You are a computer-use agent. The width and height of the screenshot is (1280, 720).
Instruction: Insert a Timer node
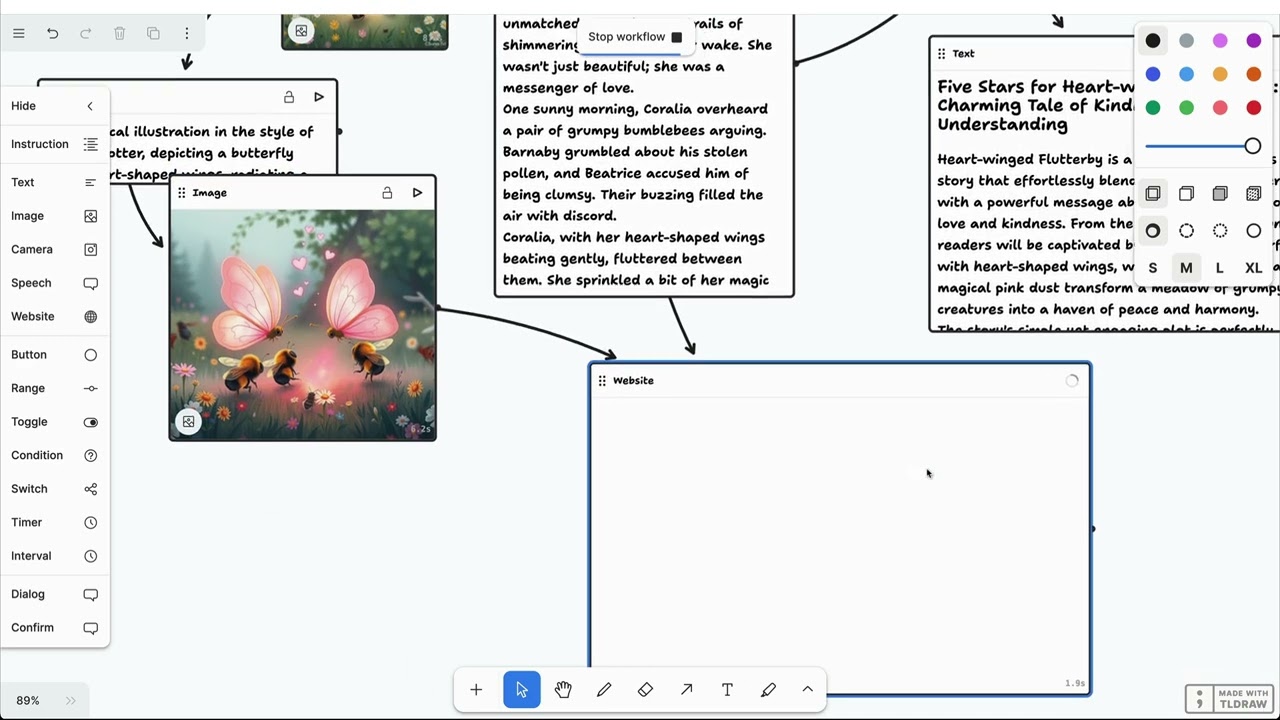(x=55, y=522)
